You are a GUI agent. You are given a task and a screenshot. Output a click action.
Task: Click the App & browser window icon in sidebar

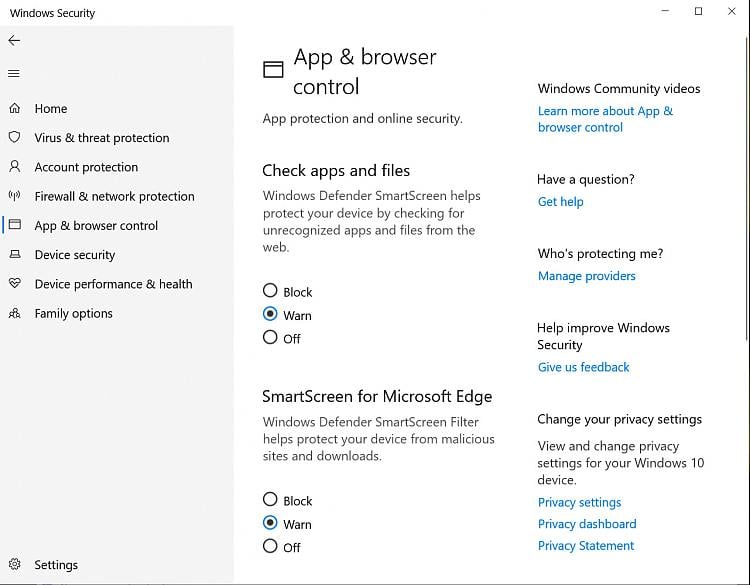(15, 224)
